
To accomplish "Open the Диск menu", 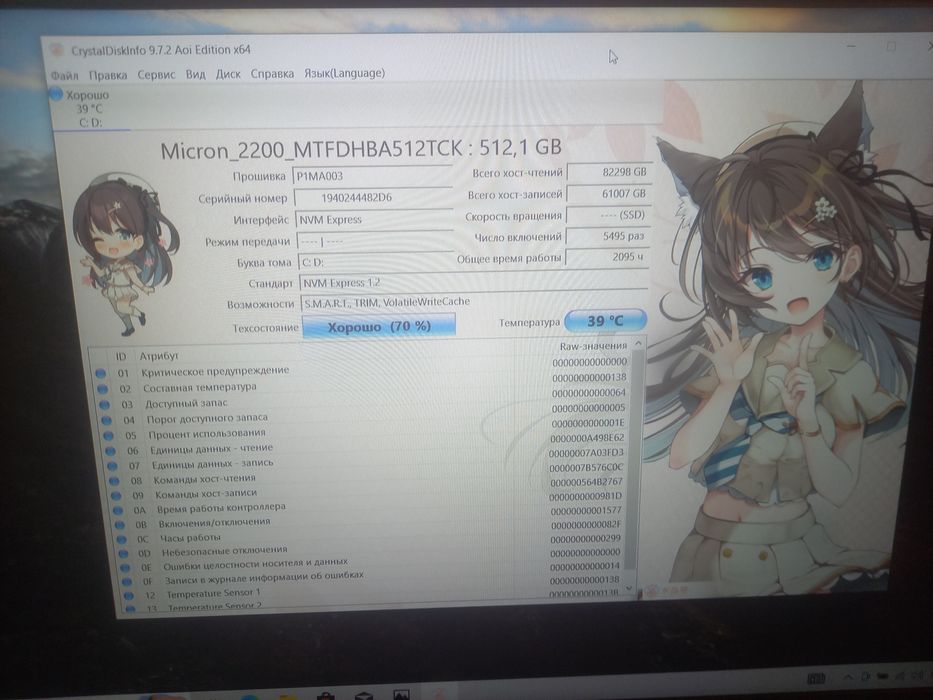I will click(228, 74).
